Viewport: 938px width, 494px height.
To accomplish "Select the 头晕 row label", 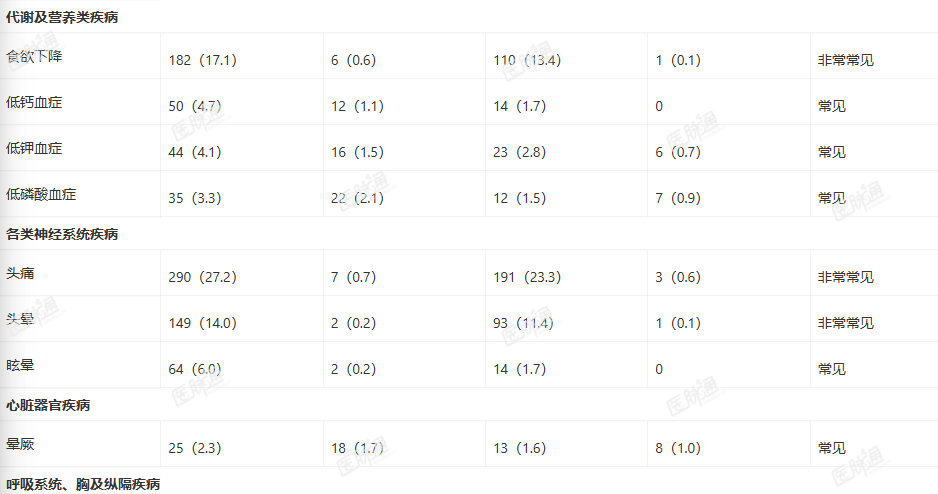I will point(20,319).
